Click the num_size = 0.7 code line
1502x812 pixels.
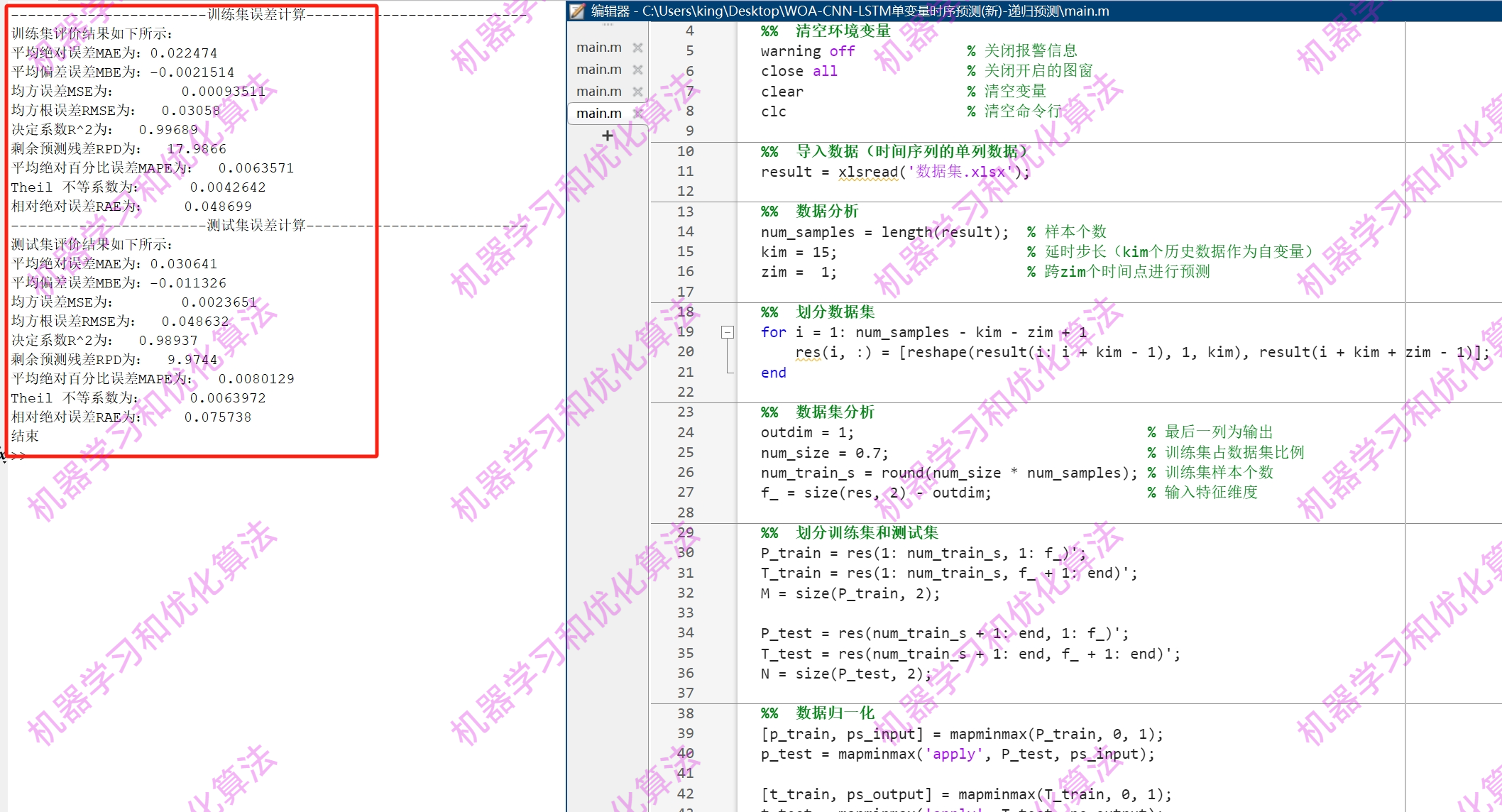pyautogui.click(x=823, y=453)
